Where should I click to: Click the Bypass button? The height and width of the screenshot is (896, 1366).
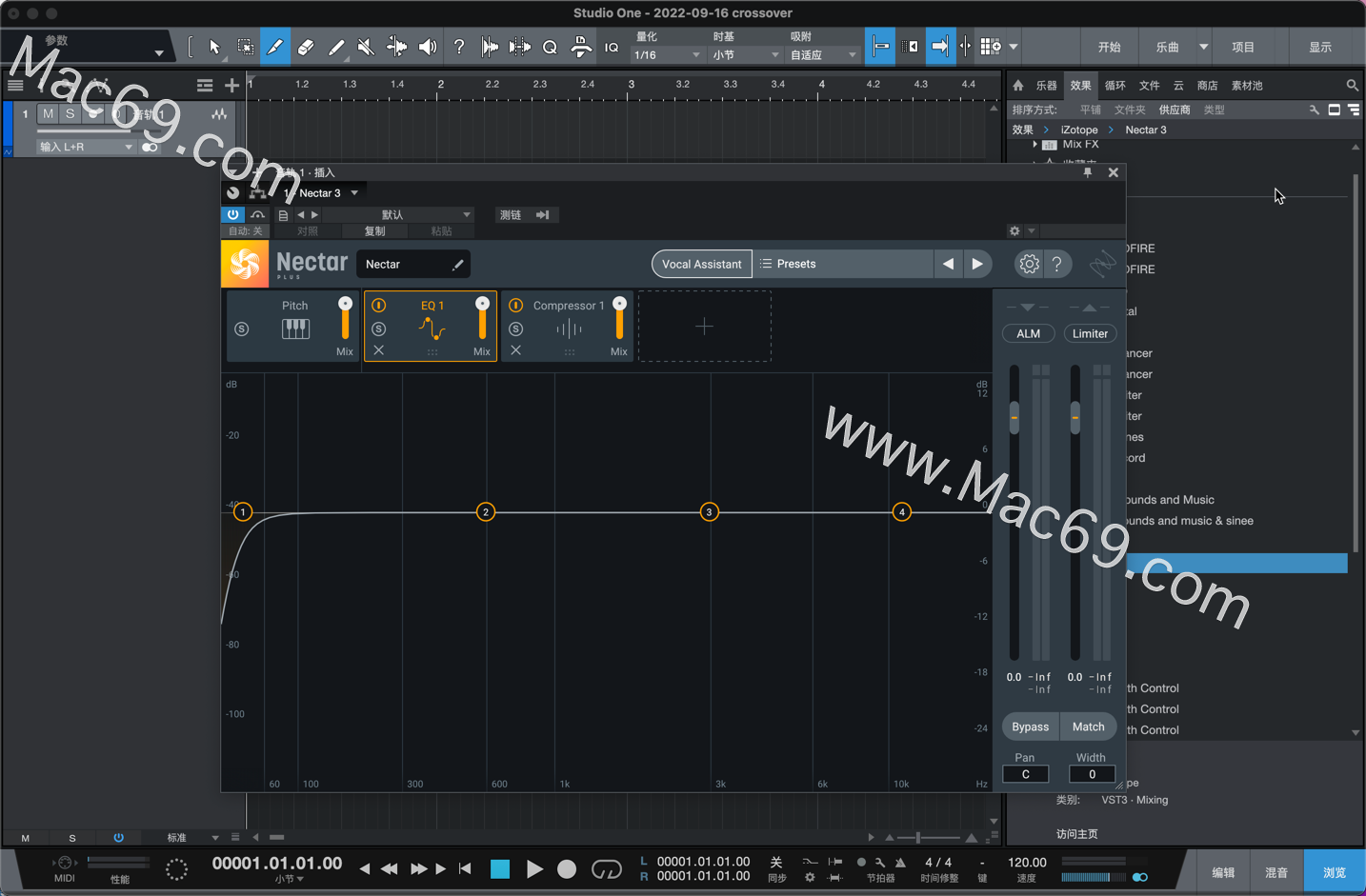coord(1030,727)
